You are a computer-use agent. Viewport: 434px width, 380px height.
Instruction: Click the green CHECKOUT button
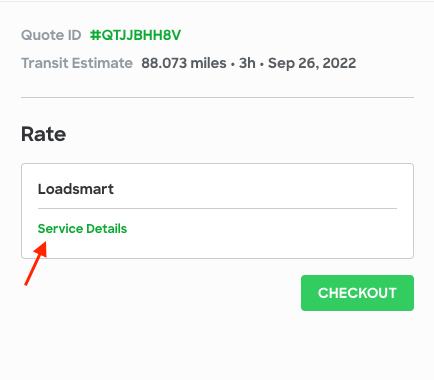(357, 293)
